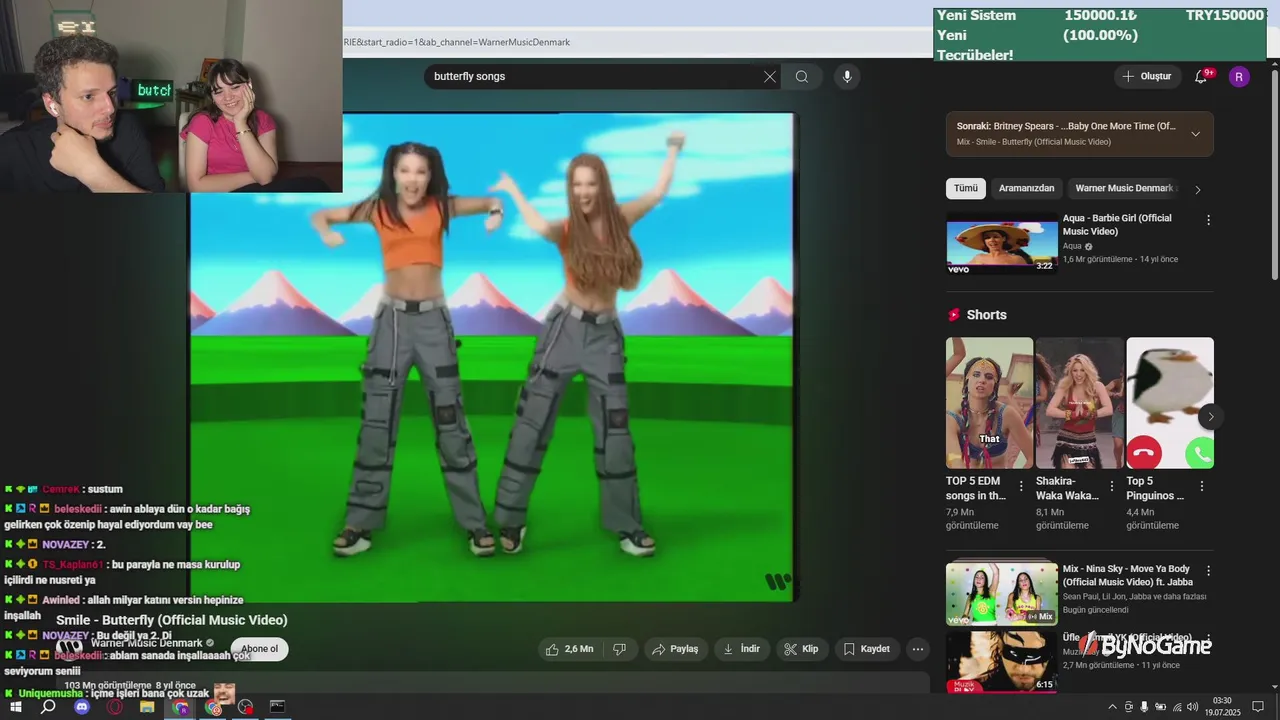Open the Windows Start menu
Viewport: 1280px width, 720px height.
click(x=15, y=707)
